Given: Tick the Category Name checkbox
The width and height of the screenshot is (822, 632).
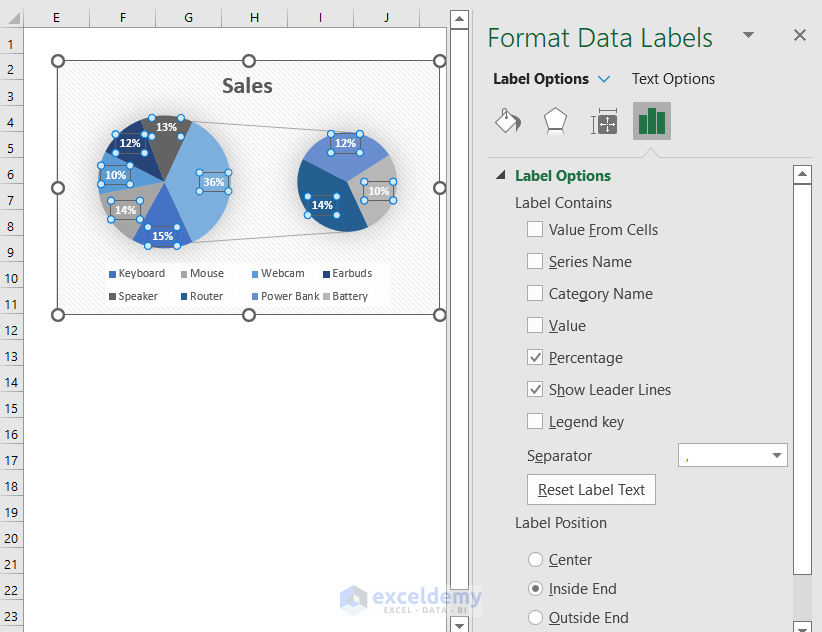Looking at the screenshot, I should point(535,293).
